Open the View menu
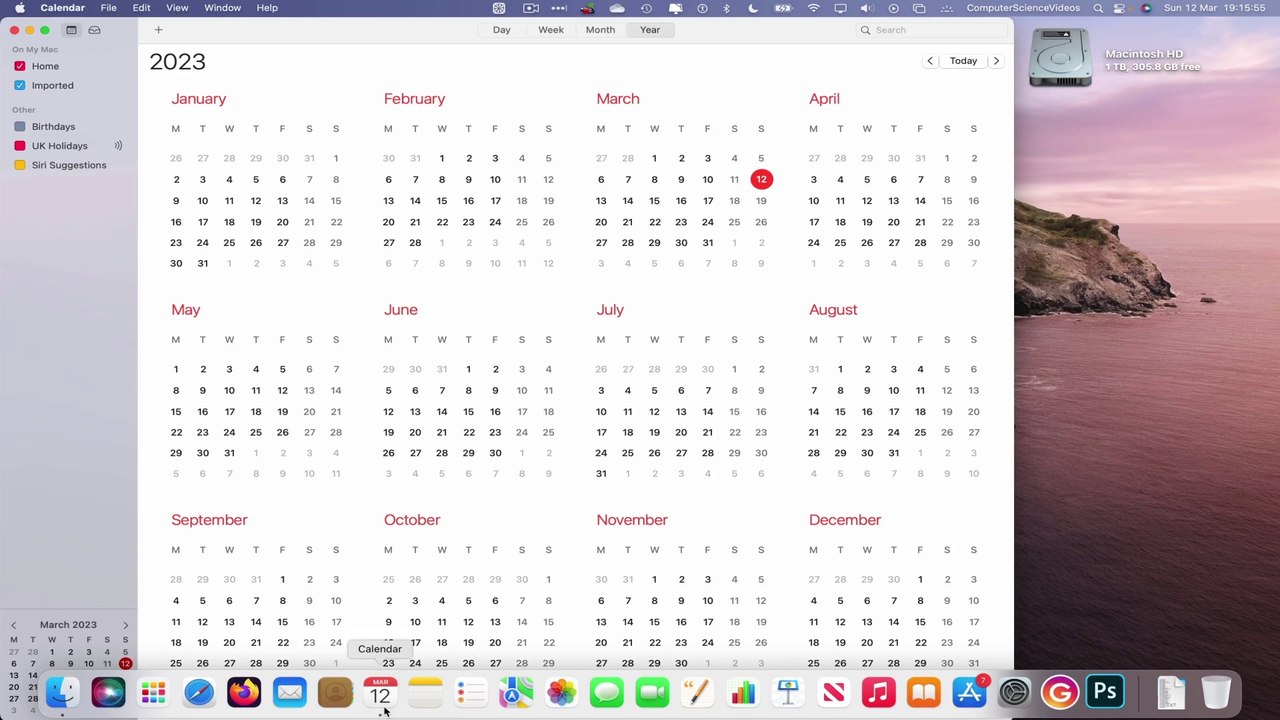 tap(177, 8)
